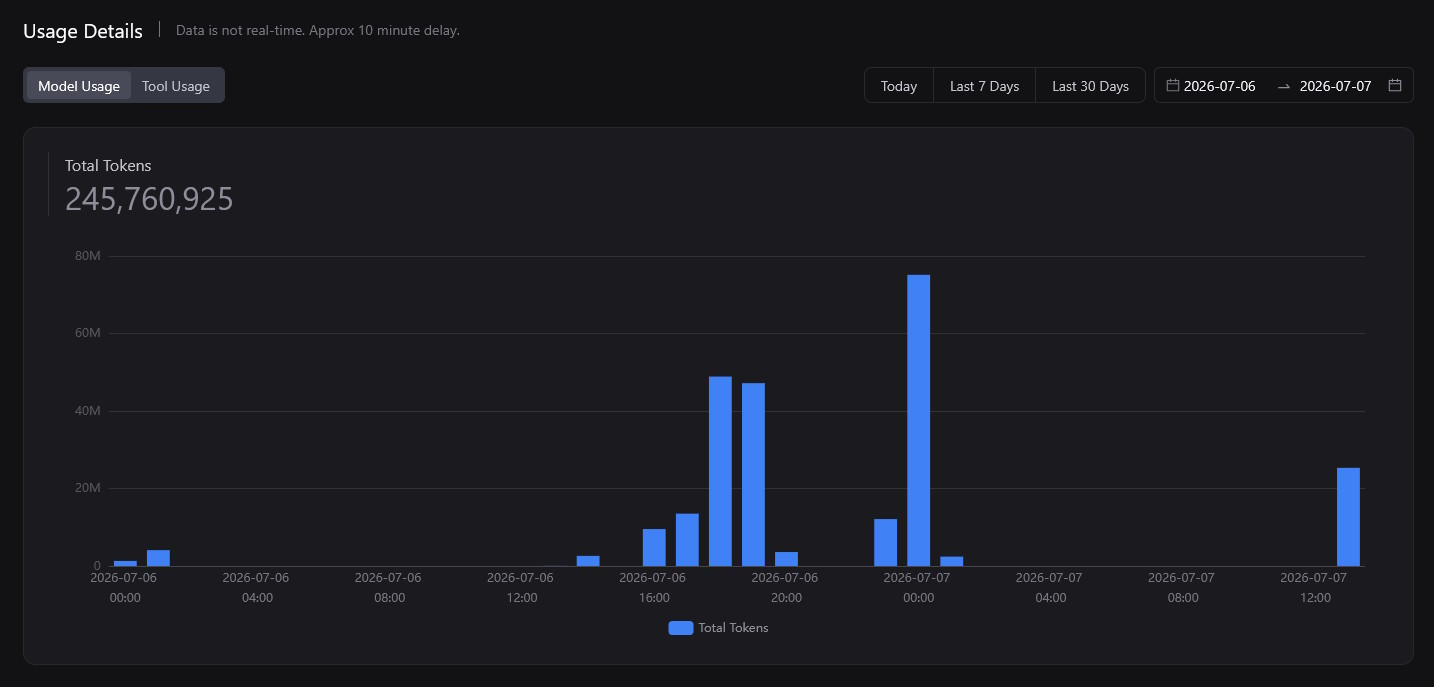This screenshot has height=687, width=1434.
Task: Edit the start date 2026-07-06 field
Action: [x=1220, y=86]
